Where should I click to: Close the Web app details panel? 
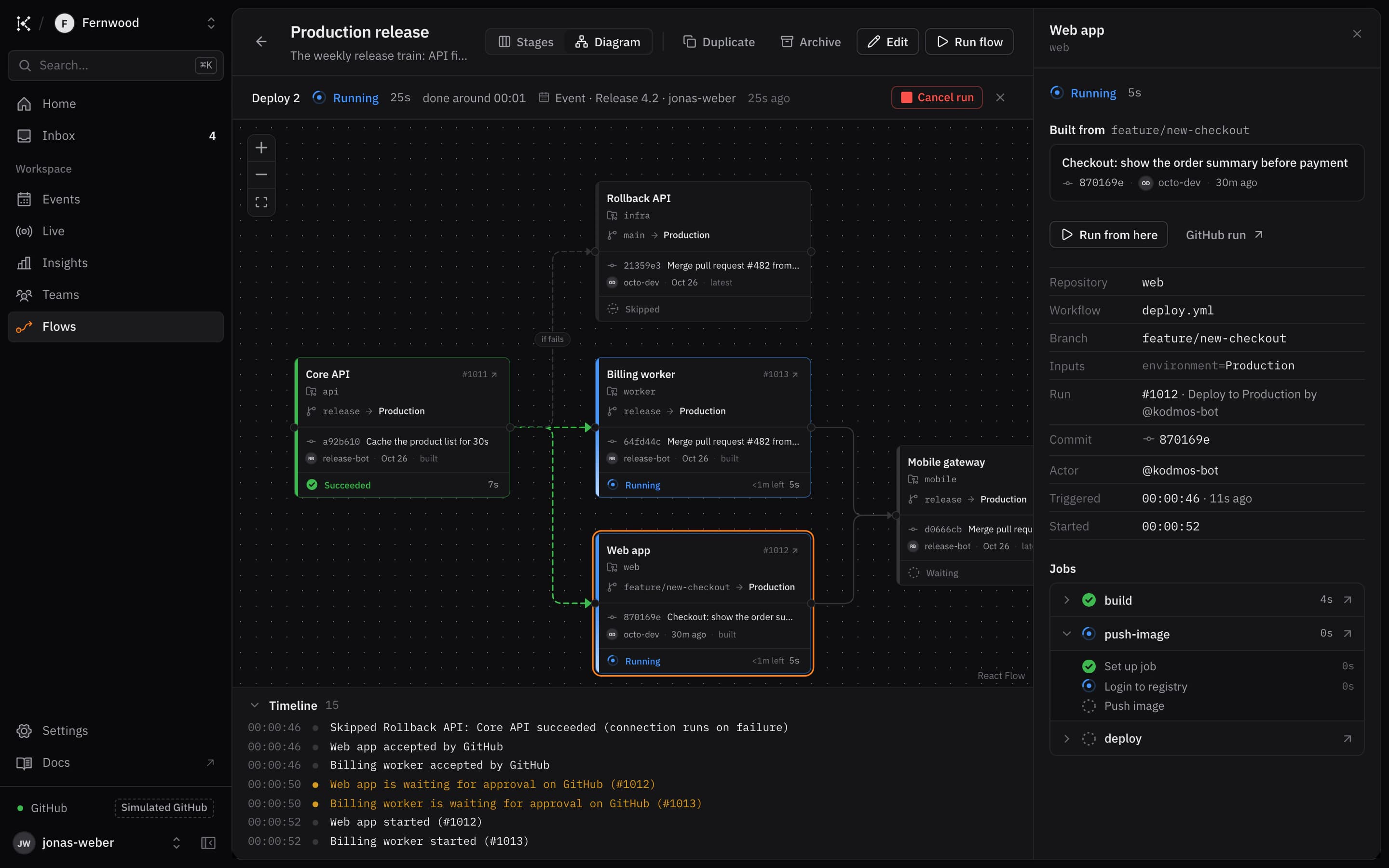1357,34
